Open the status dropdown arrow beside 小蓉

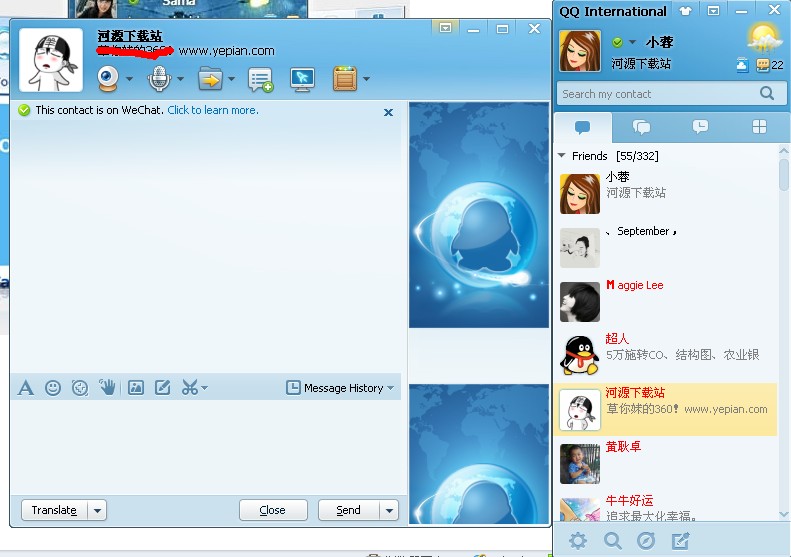tap(632, 42)
